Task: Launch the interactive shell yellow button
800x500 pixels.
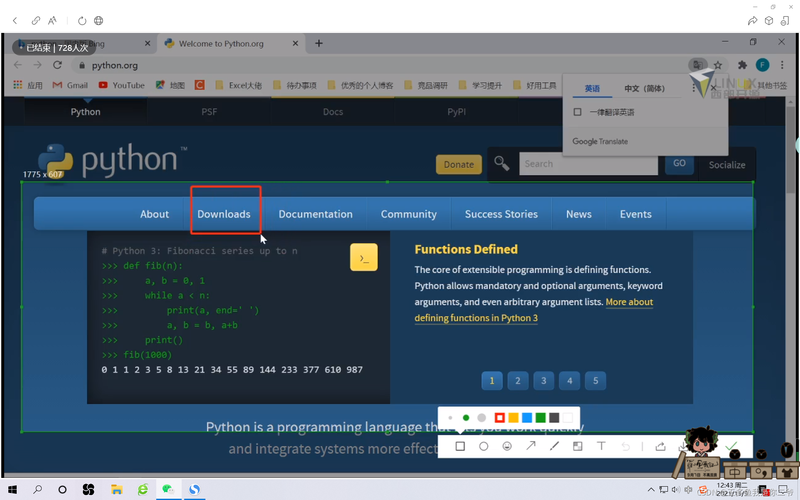Action: (x=364, y=257)
